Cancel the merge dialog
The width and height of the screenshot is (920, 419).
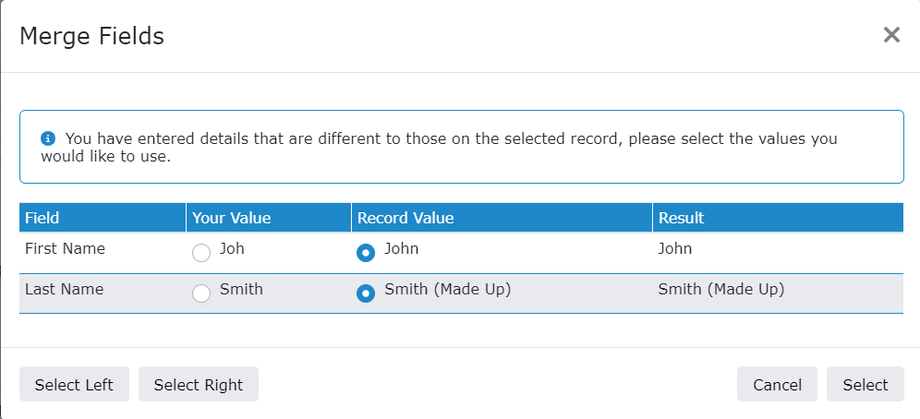click(x=777, y=384)
